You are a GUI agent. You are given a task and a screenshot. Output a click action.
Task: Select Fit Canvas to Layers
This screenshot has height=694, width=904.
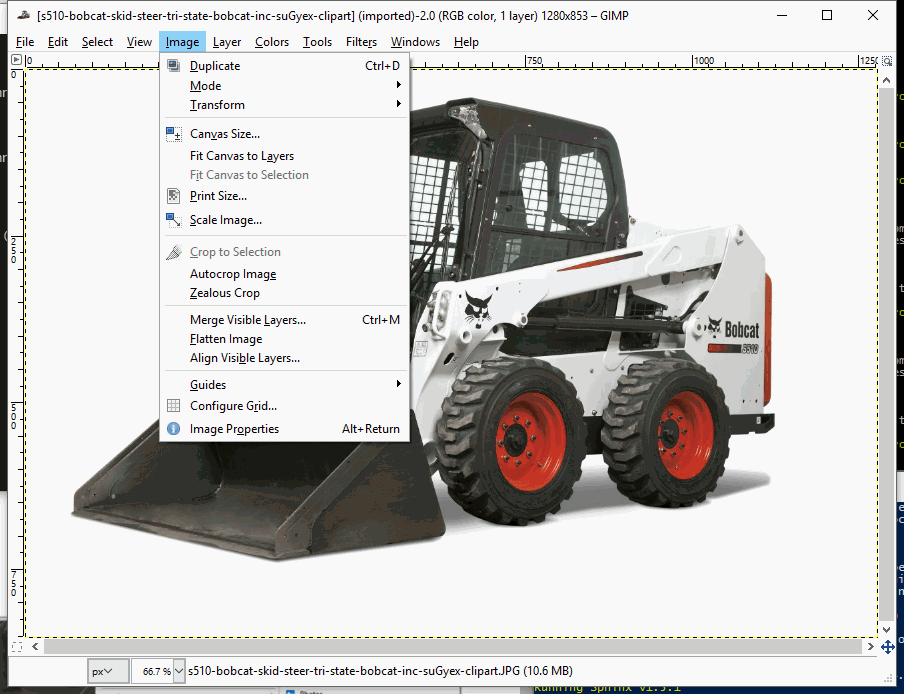285,156
